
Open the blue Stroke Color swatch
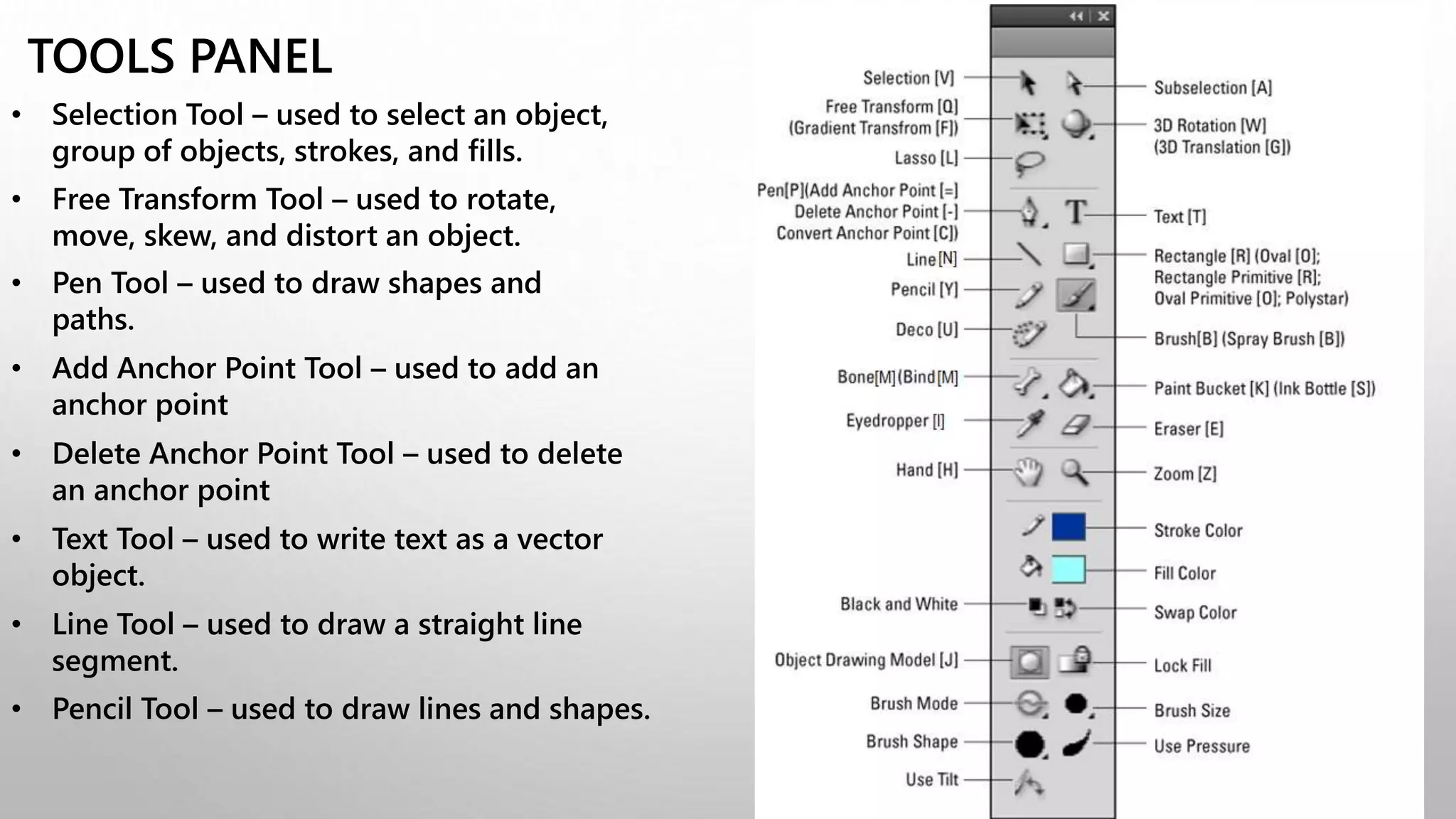coord(1068,528)
